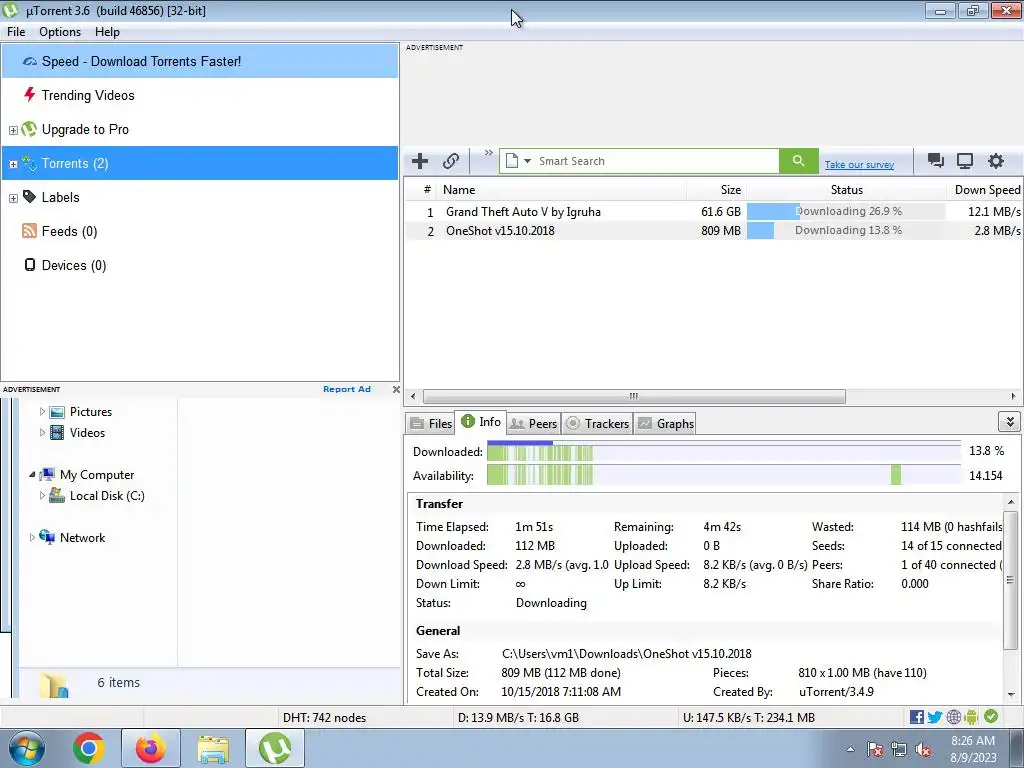This screenshot has width=1024, height=768.
Task: Switch to the Files tab
Action: coord(431,423)
